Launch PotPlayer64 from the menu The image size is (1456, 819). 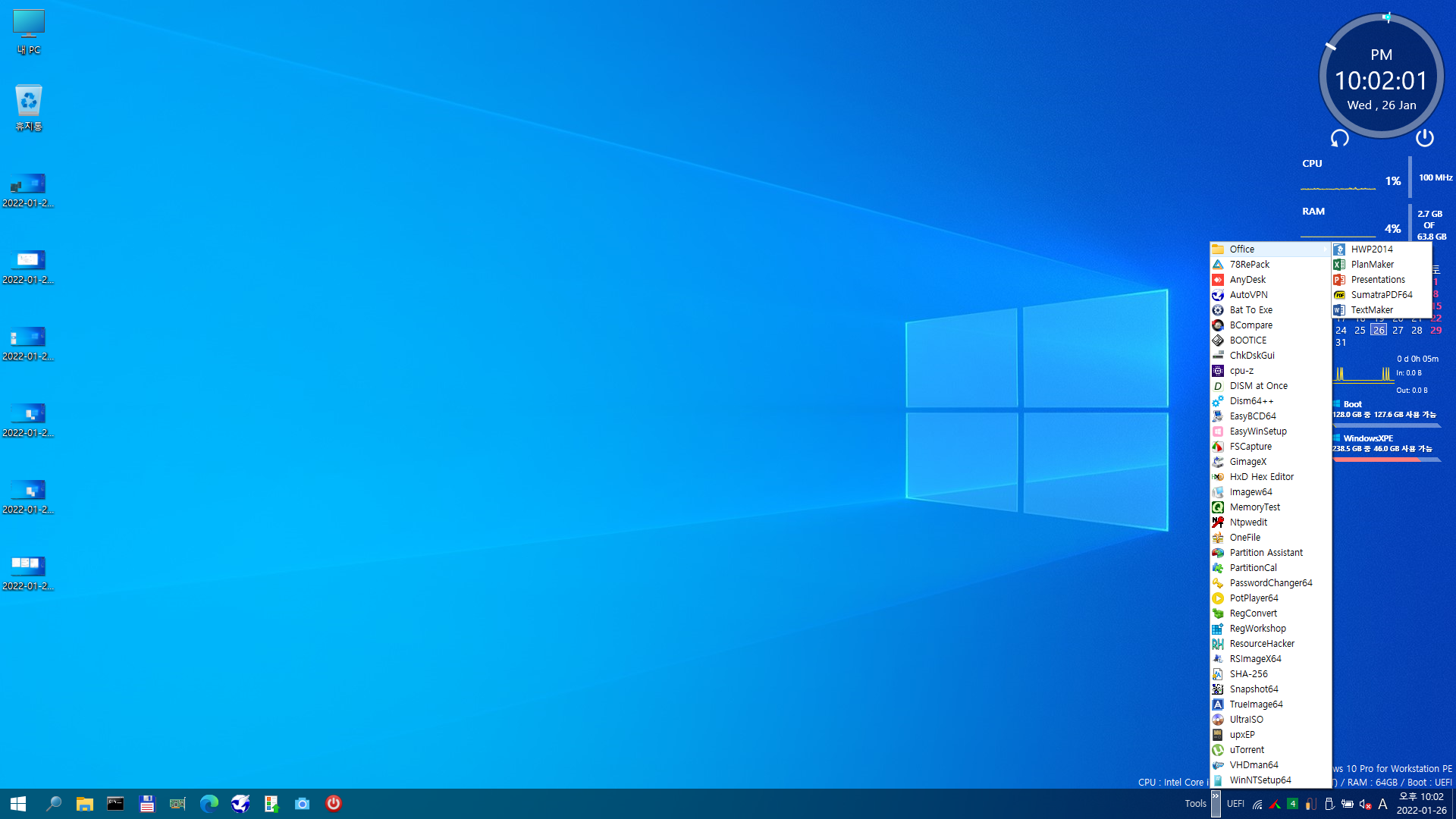tap(1270, 598)
